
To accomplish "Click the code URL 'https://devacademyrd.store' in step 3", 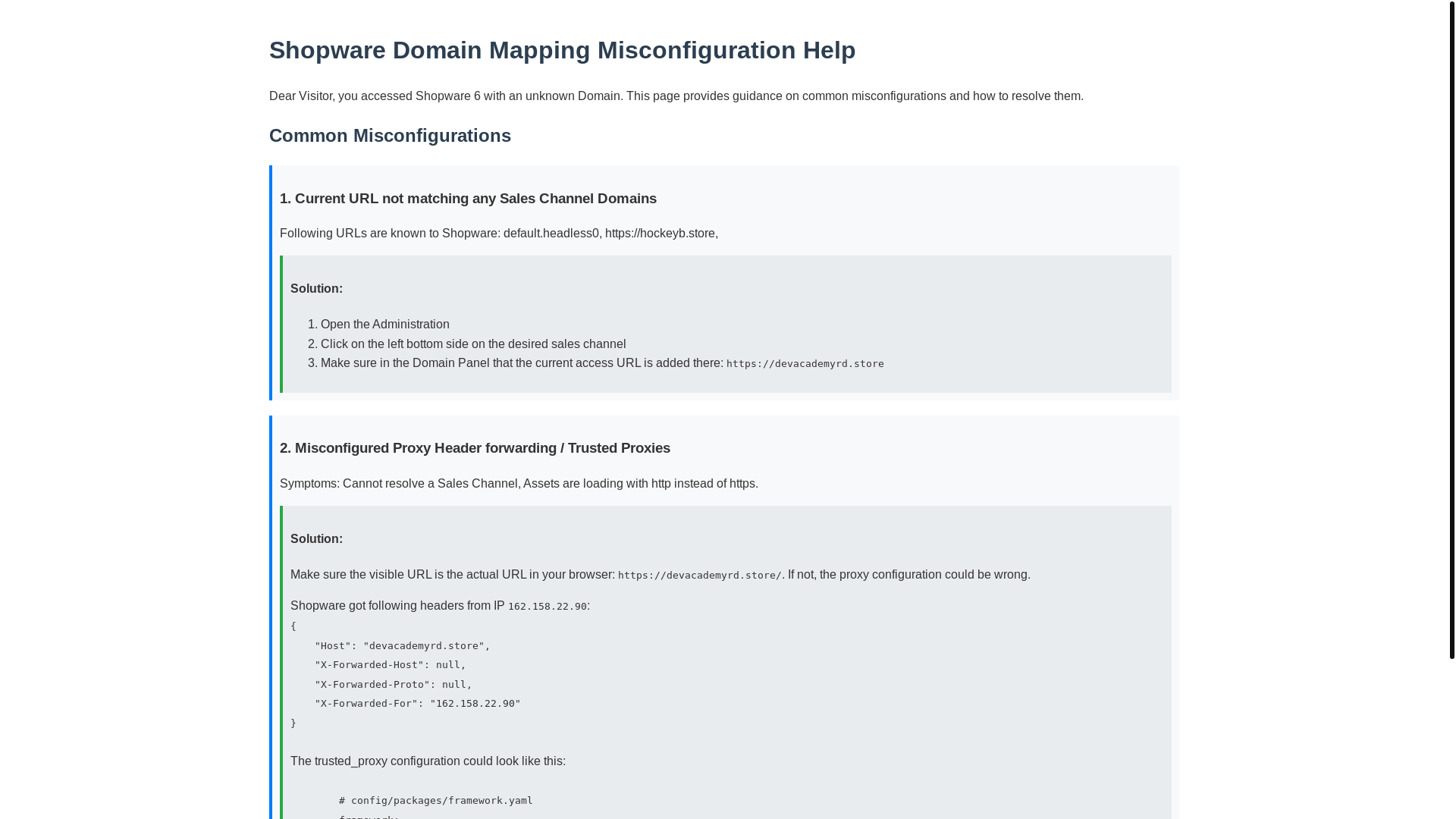I will (805, 364).
